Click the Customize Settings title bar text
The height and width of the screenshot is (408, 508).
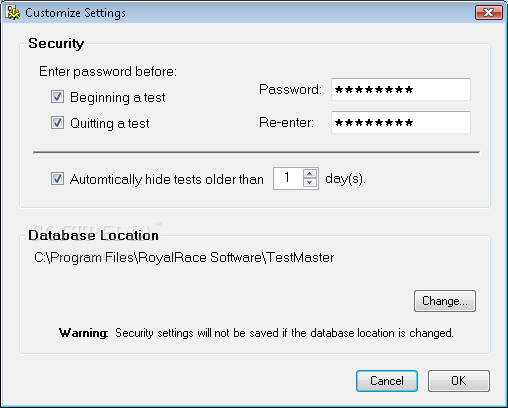coord(76,13)
